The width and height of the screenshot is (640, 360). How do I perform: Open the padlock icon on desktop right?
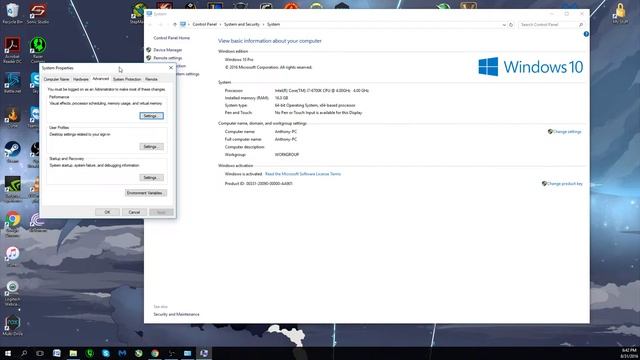click(620, 13)
